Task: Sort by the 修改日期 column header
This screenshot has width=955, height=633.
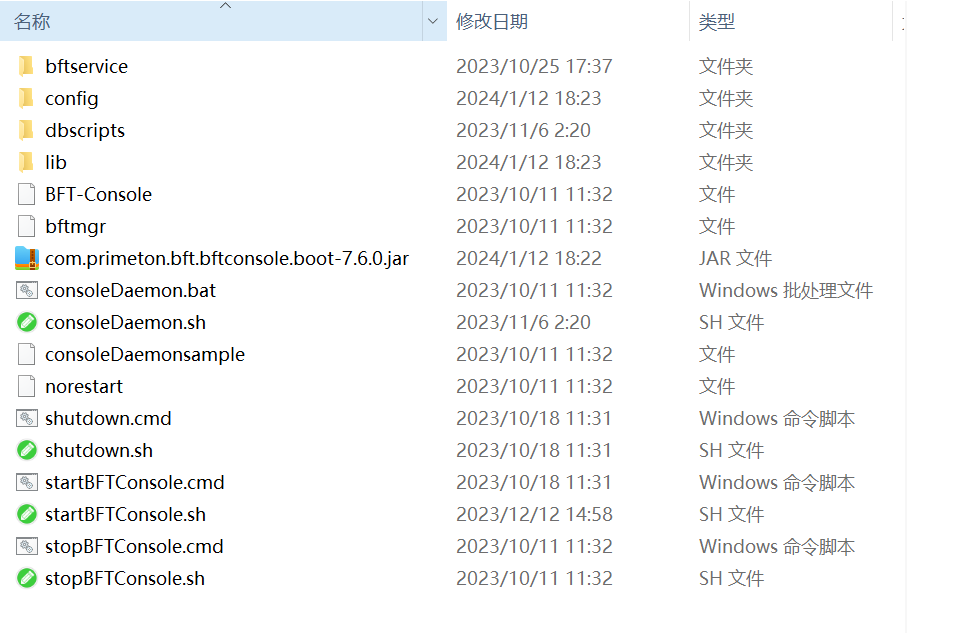Action: click(x=568, y=21)
